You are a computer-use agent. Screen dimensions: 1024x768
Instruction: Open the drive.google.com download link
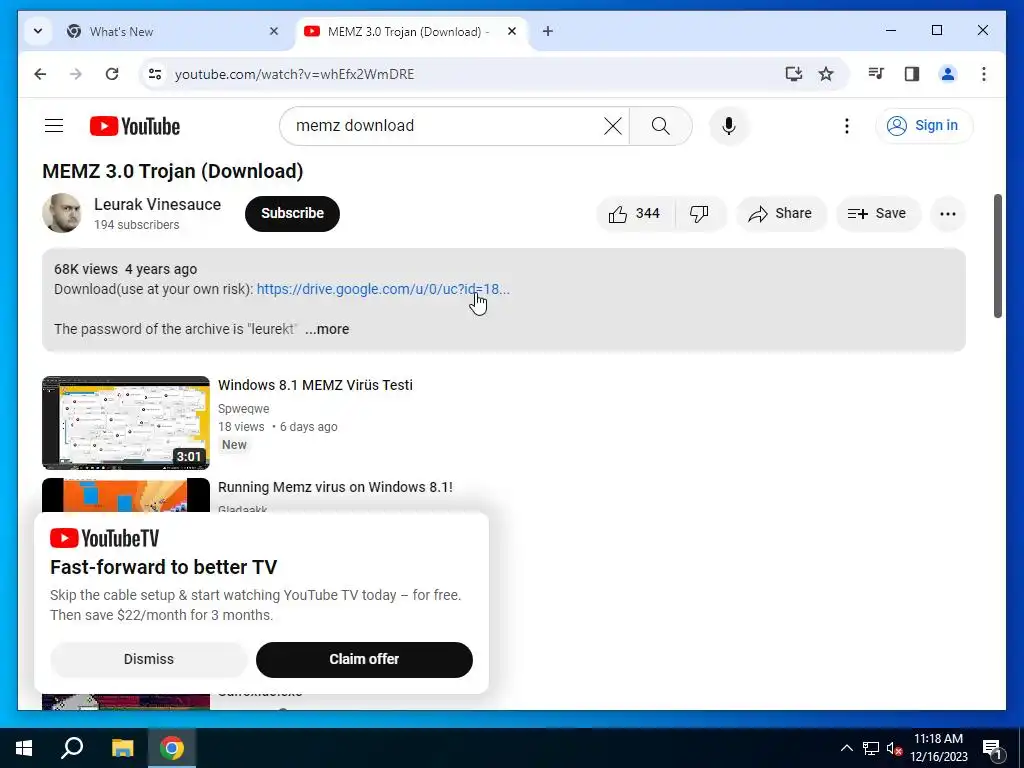coord(383,289)
